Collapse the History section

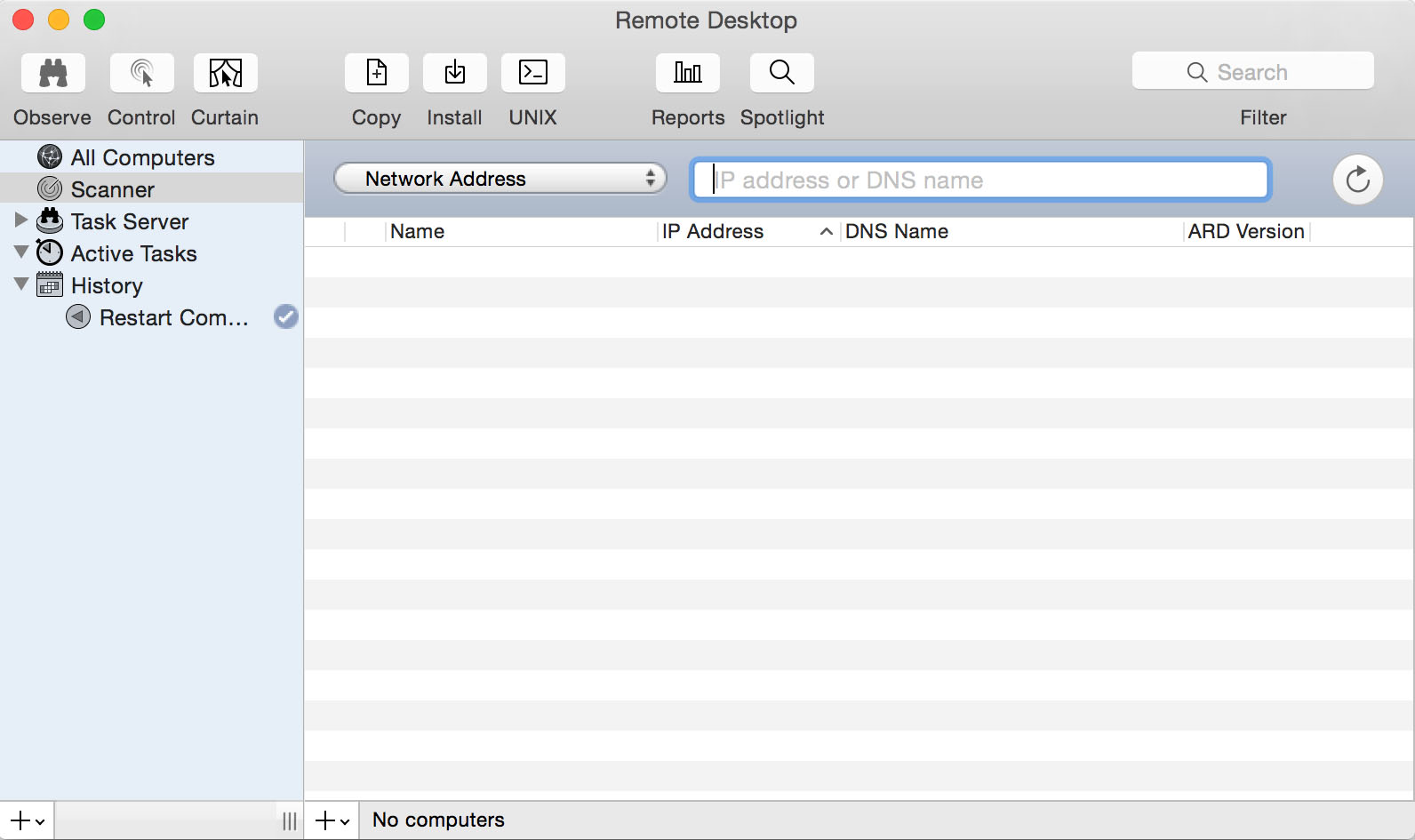pyautogui.click(x=21, y=284)
